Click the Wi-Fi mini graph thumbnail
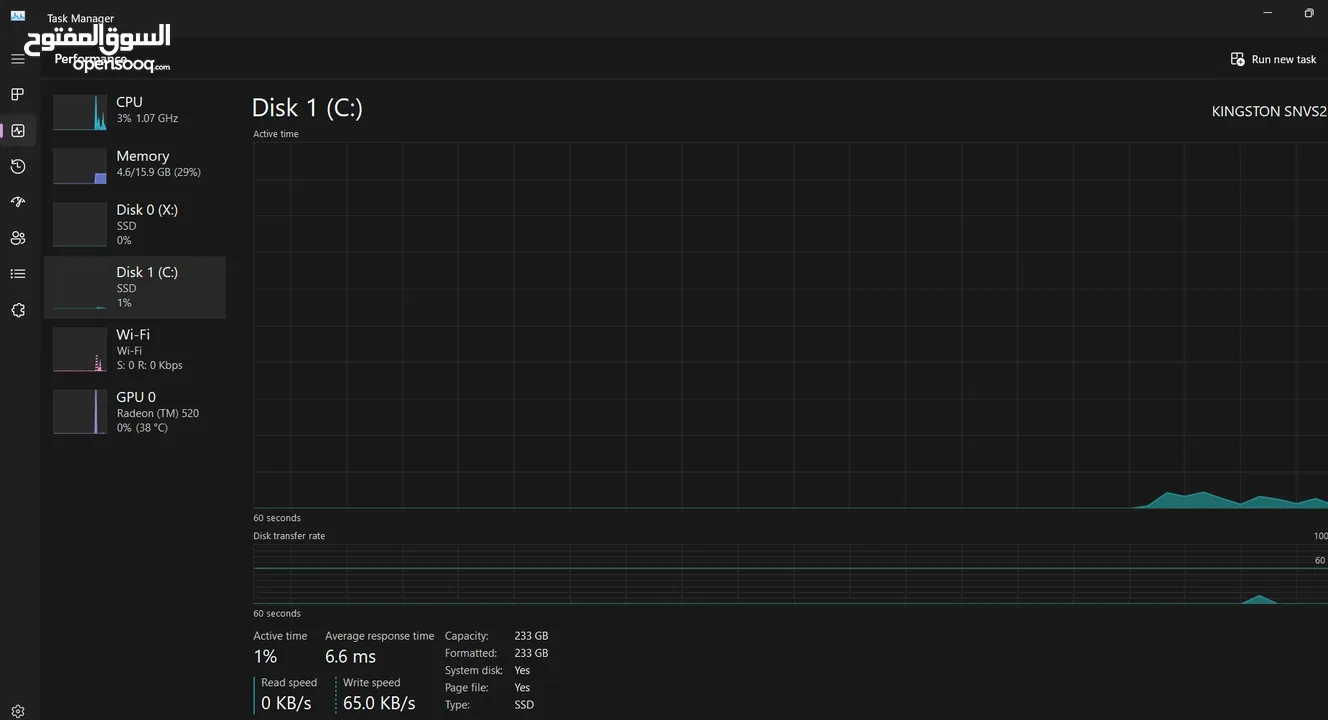The height and width of the screenshot is (720, 1328). point(80,350)
